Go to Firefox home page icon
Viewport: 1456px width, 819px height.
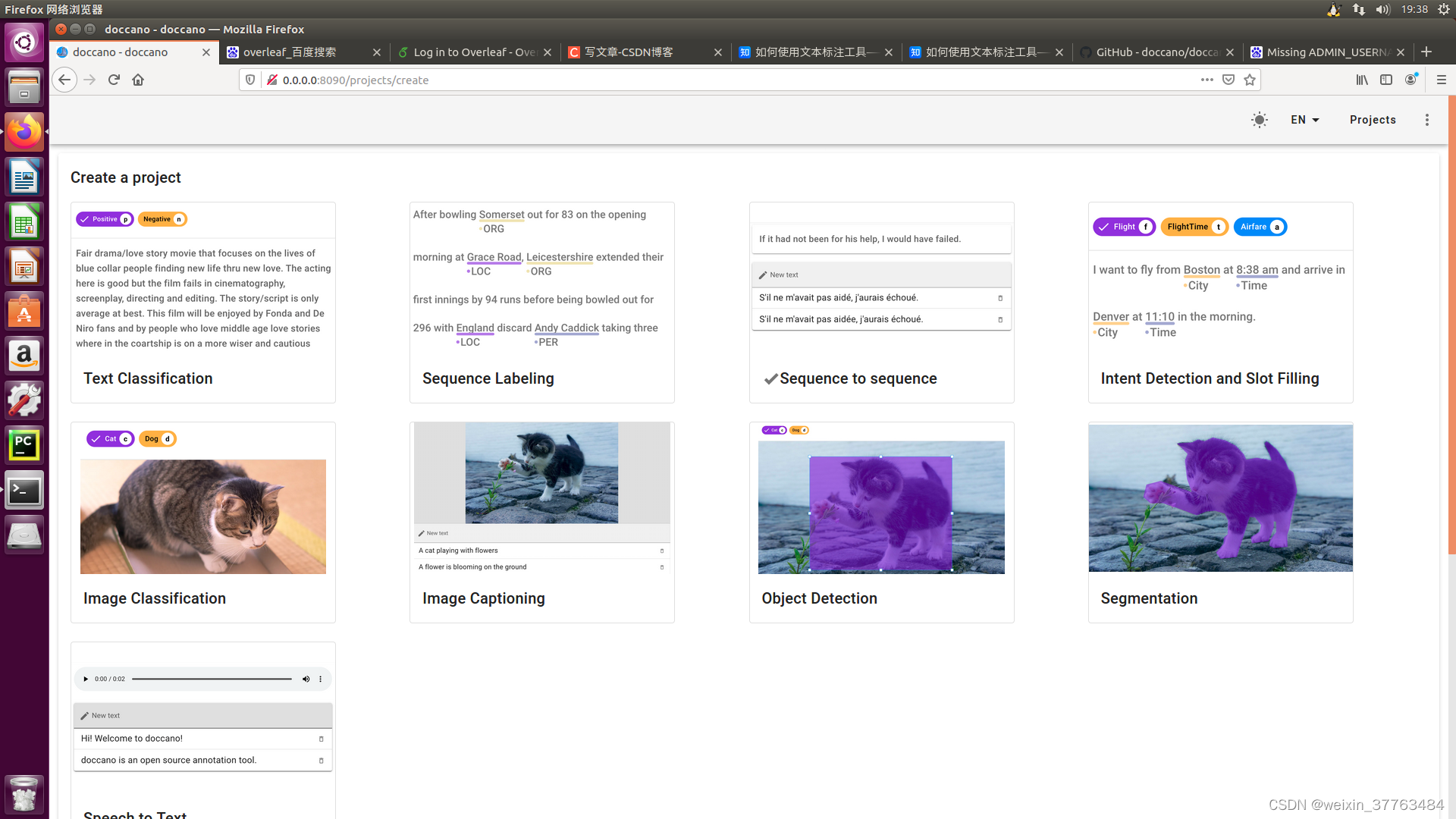click(x=138, y=80)
